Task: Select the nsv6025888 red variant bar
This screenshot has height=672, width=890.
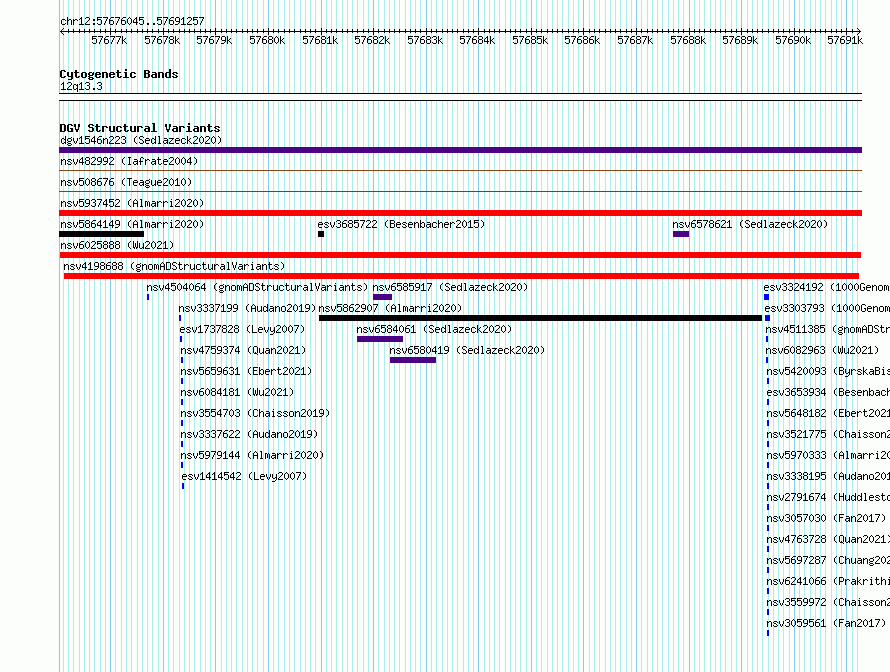Action: (460, 255)
